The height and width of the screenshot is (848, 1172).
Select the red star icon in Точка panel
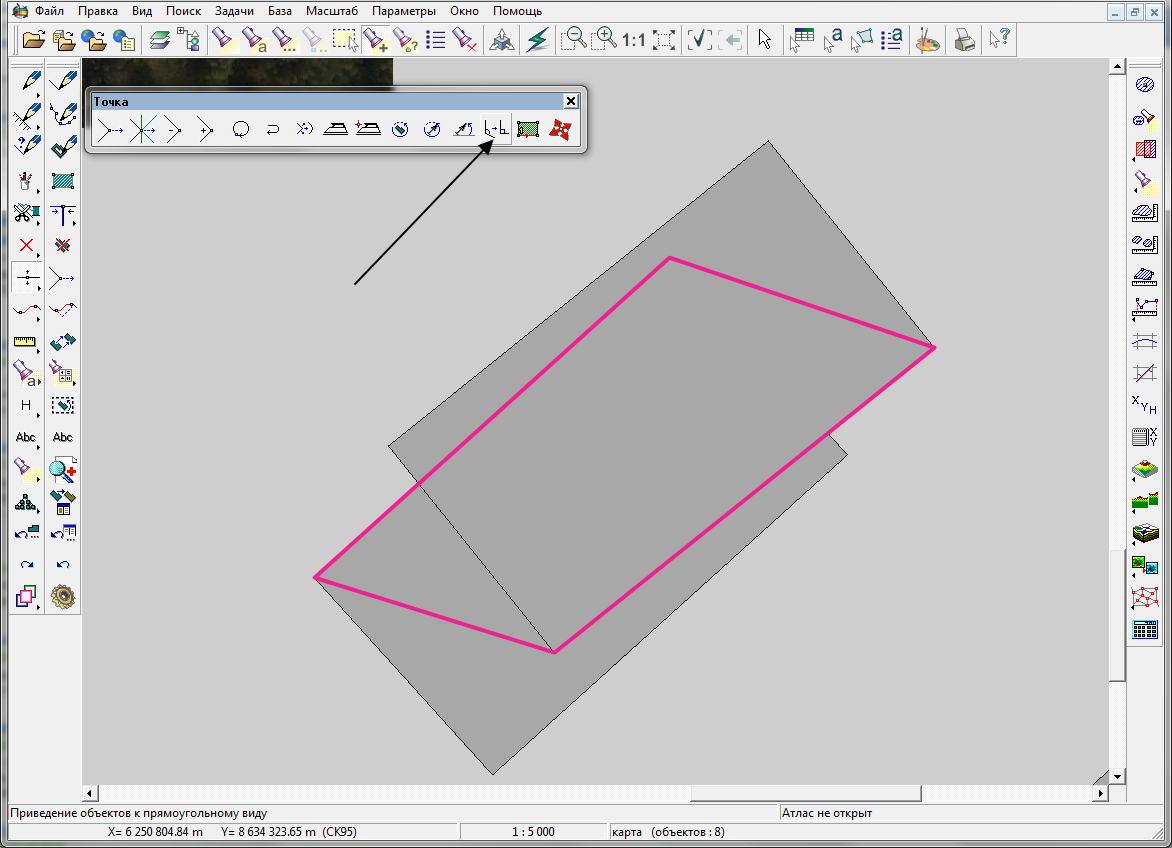point(560,129)
